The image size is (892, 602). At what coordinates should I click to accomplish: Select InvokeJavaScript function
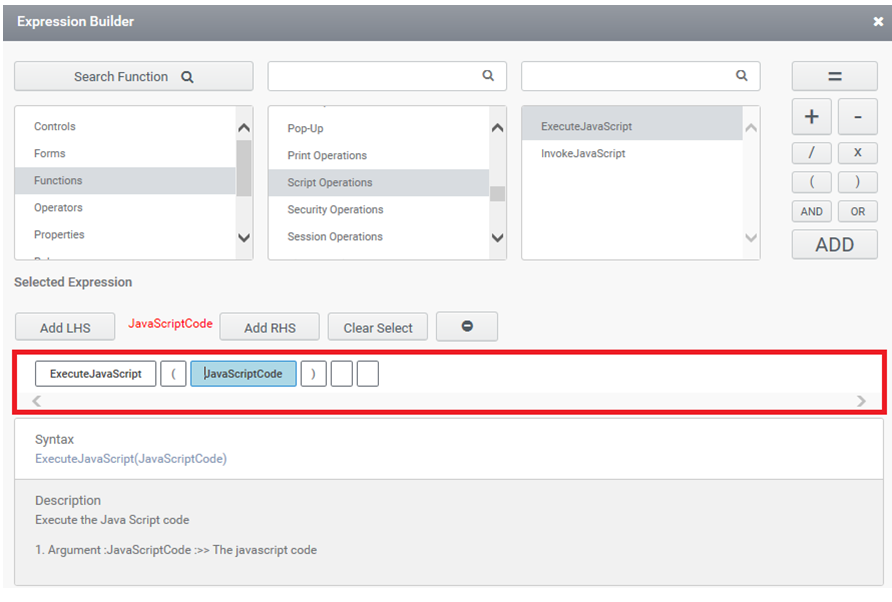(x=583, y=154)
